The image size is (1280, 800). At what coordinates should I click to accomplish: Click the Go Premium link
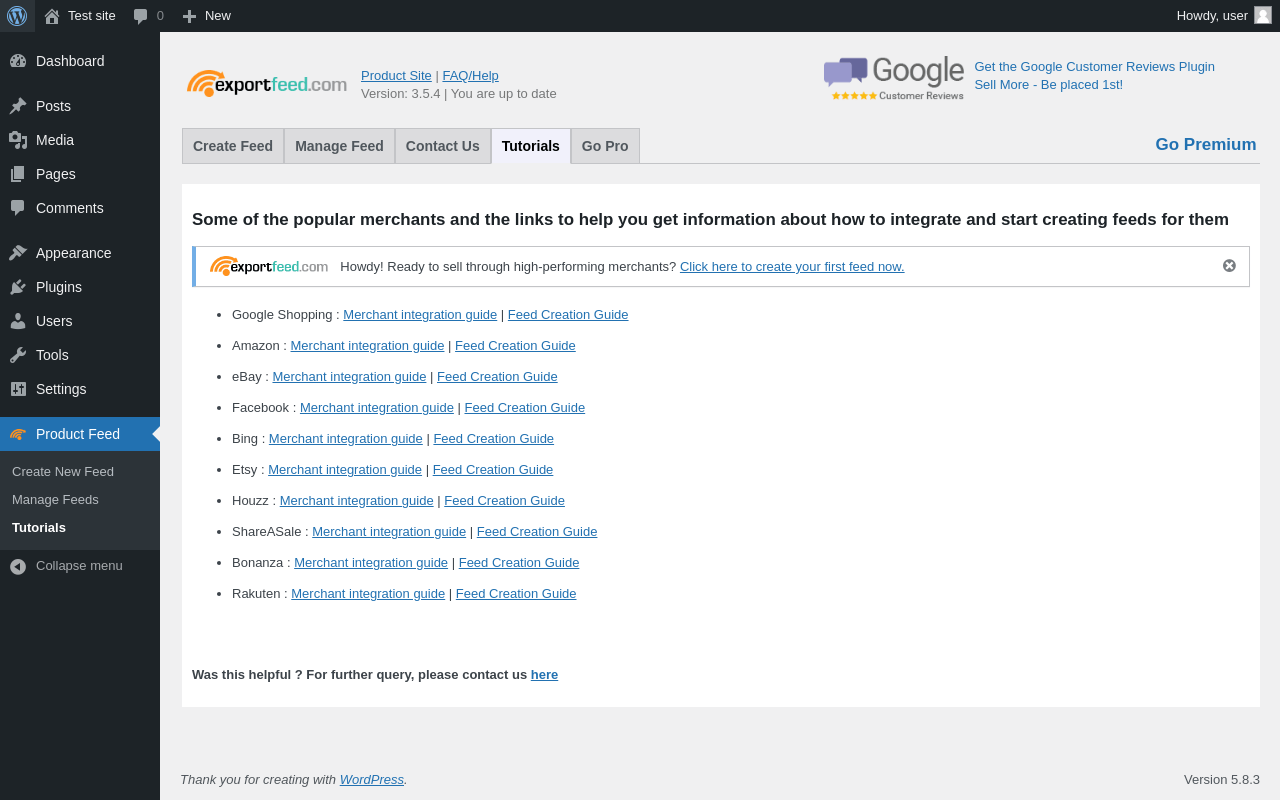pos(1206,145)
